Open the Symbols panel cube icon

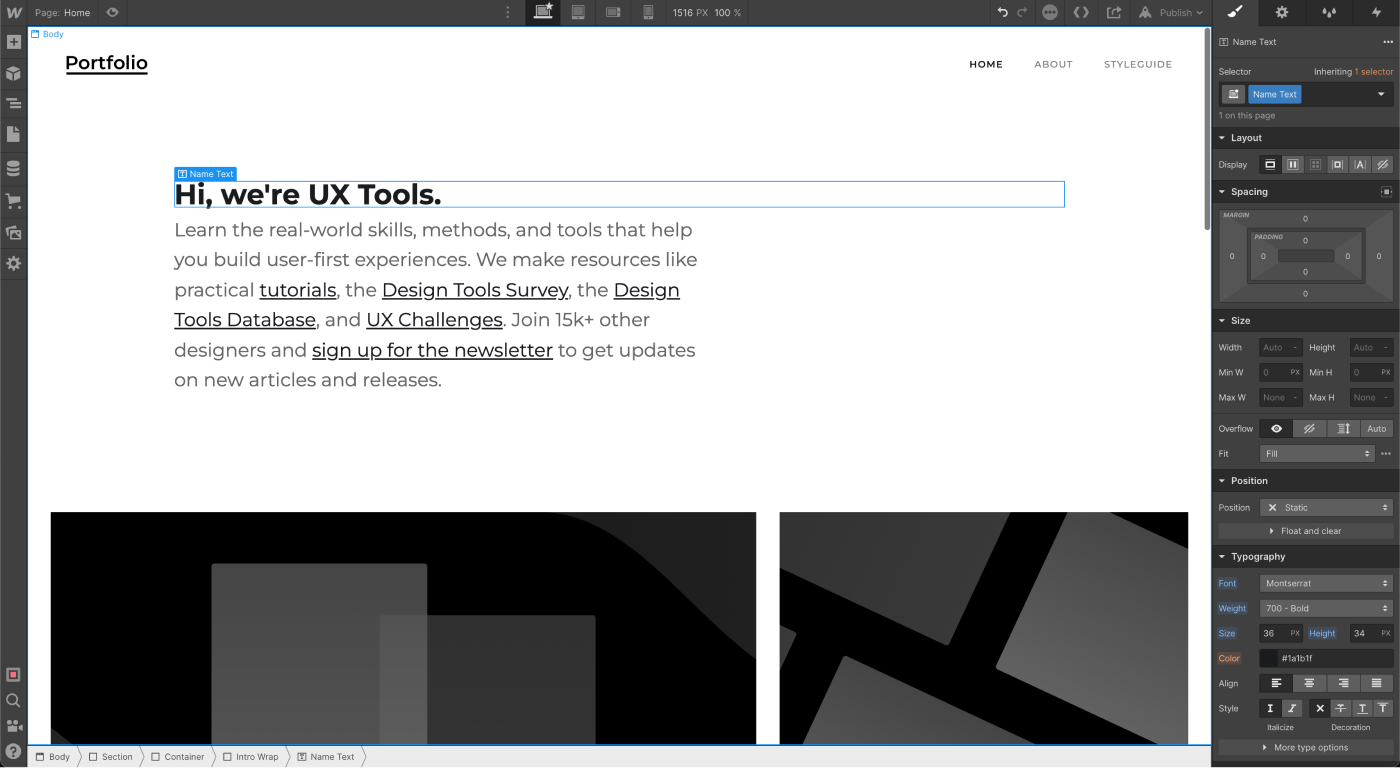[13, 73]
